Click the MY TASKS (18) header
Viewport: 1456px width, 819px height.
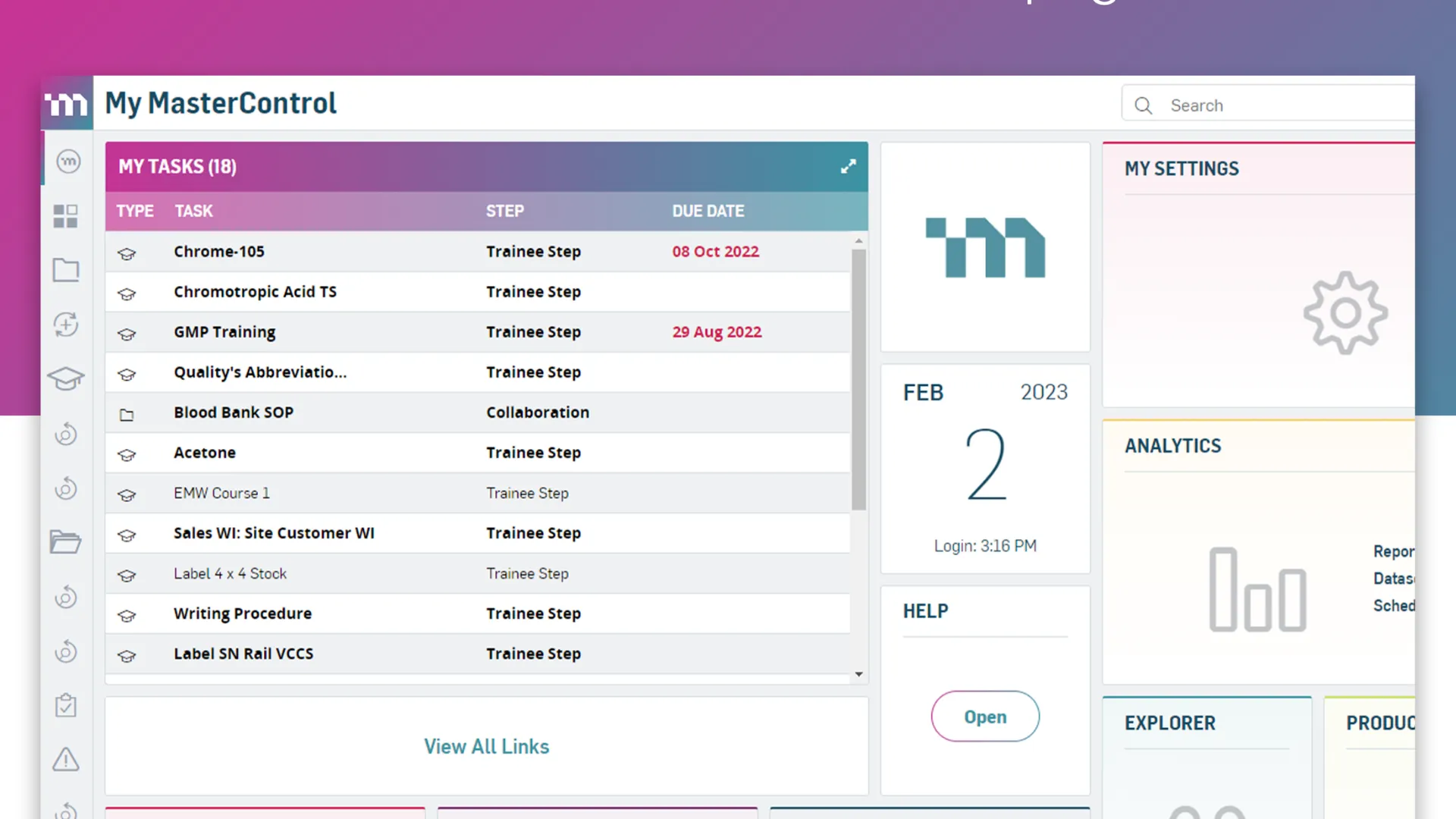177,166
